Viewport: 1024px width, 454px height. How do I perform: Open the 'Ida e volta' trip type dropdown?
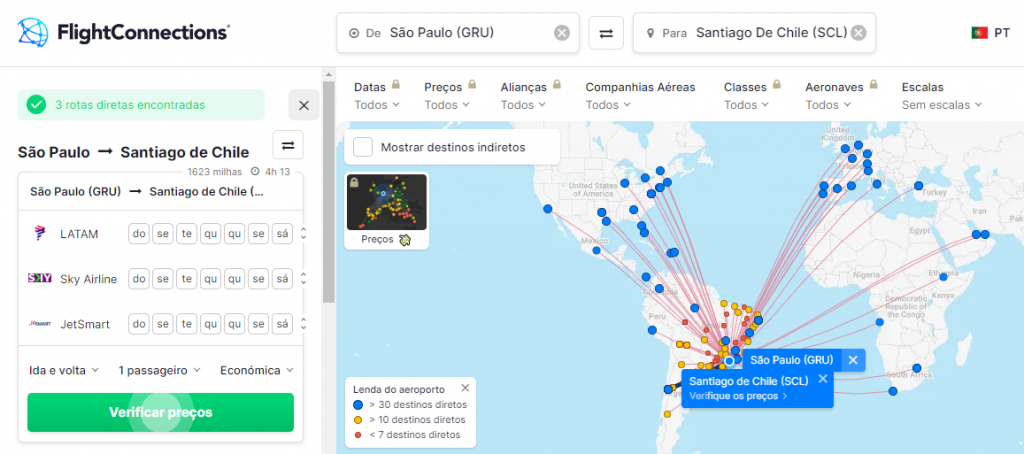64,370
